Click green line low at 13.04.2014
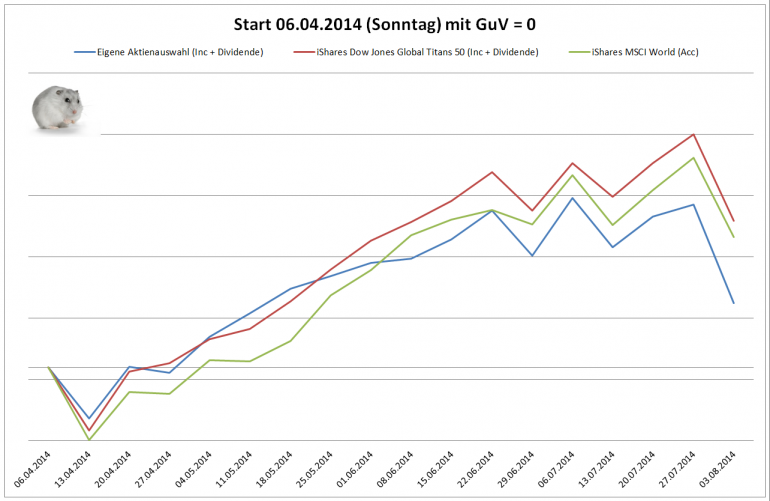This screenshot has height=501, width=770. point(89,439)
